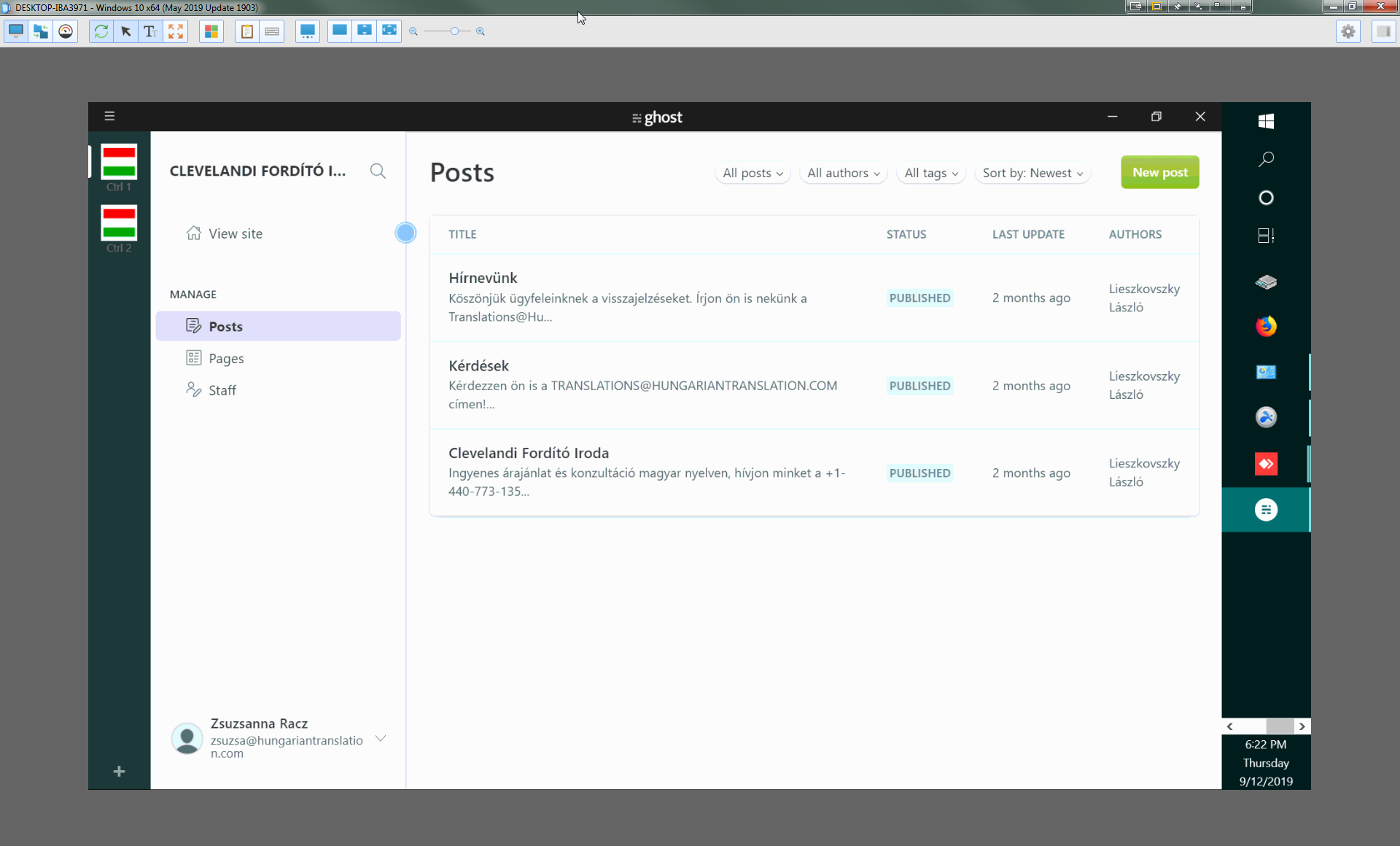This screenshot has height=846, width=1400.
Task: Expand the All authors dropdown filter
Action: [843, 172]
